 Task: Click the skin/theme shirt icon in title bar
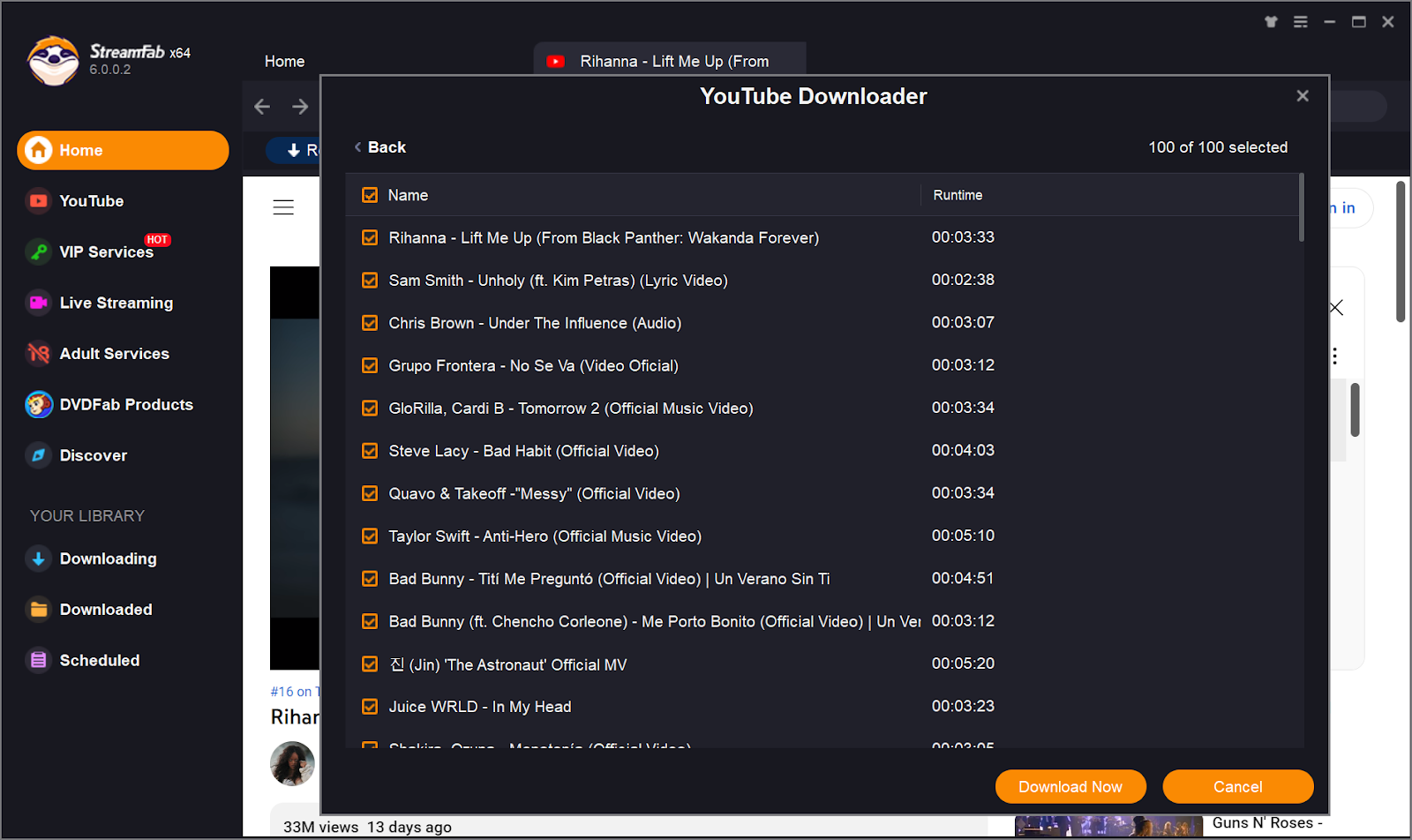click(1271, 22)
